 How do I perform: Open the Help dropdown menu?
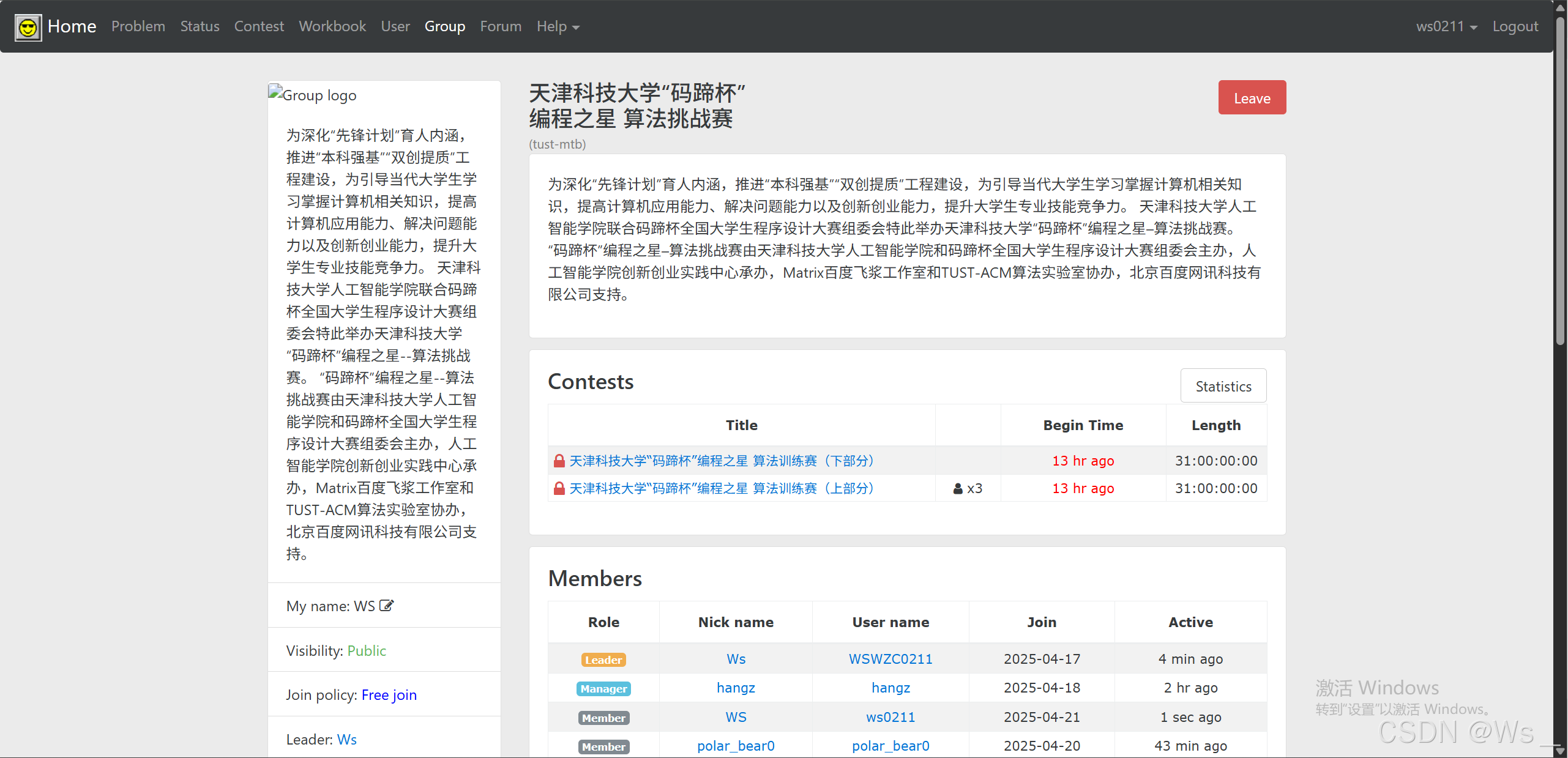pyautogui.click(x=558, y=26)
